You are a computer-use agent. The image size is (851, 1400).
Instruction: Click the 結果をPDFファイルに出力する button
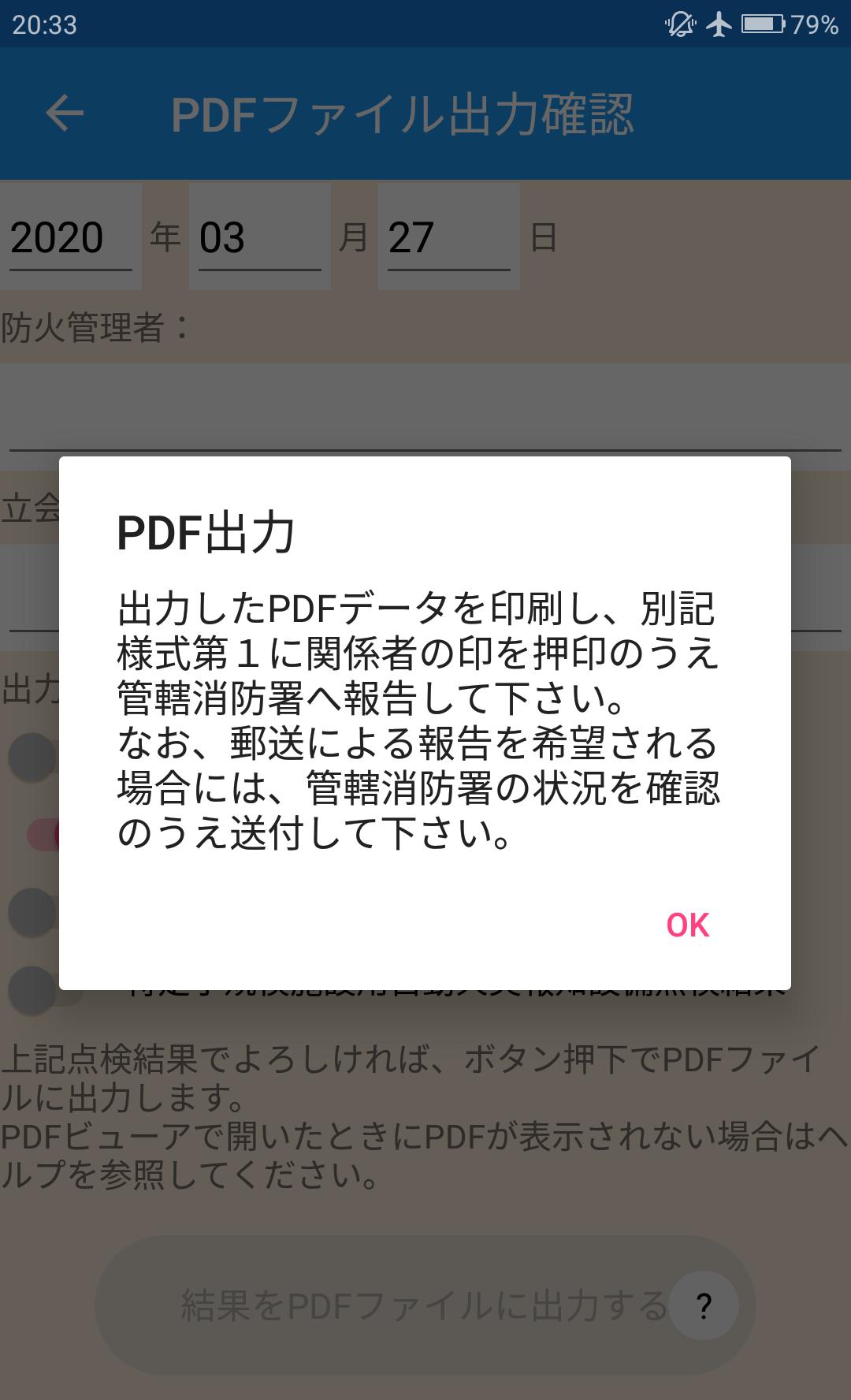425,1305
